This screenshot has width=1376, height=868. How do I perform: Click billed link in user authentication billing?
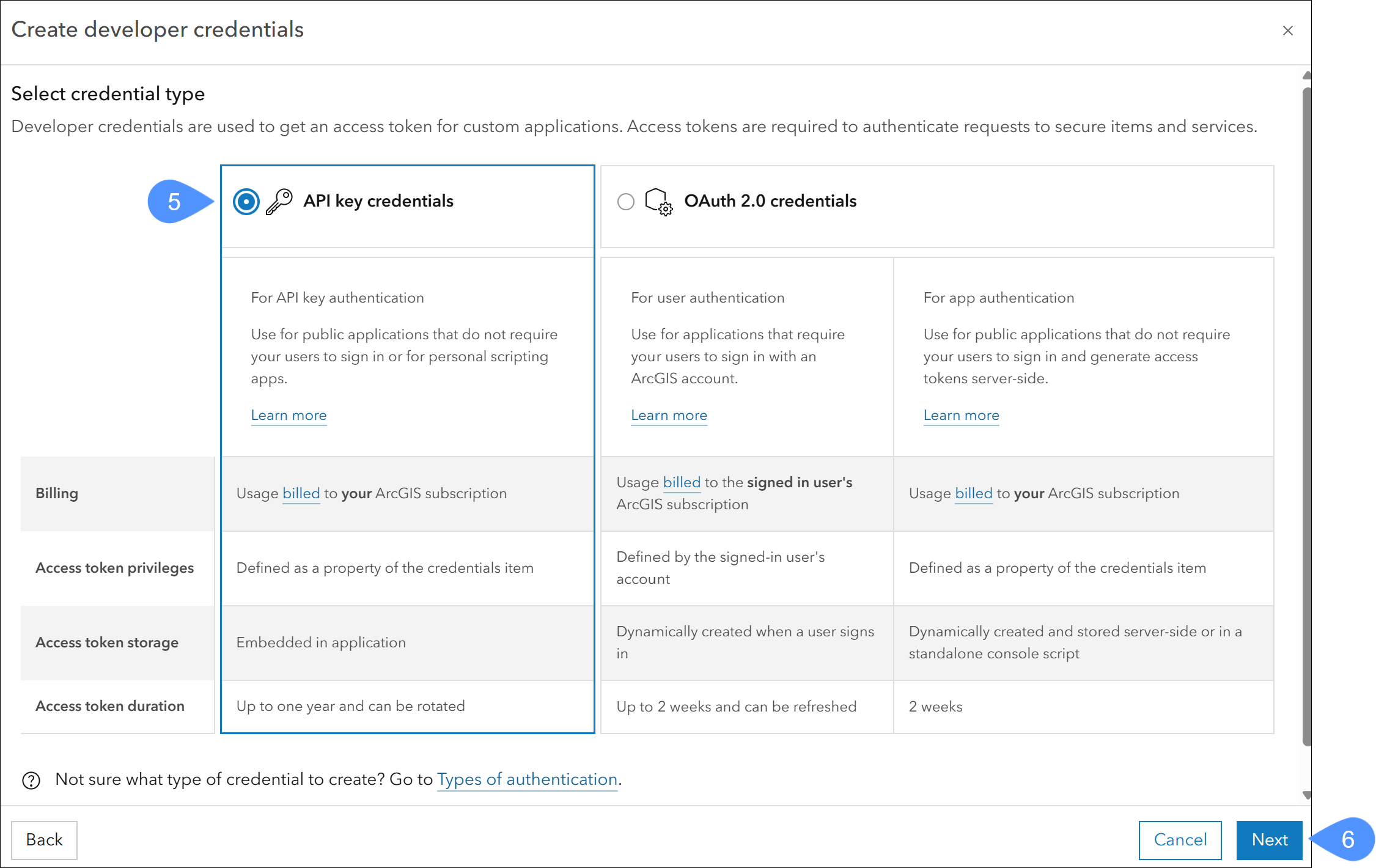682,482
